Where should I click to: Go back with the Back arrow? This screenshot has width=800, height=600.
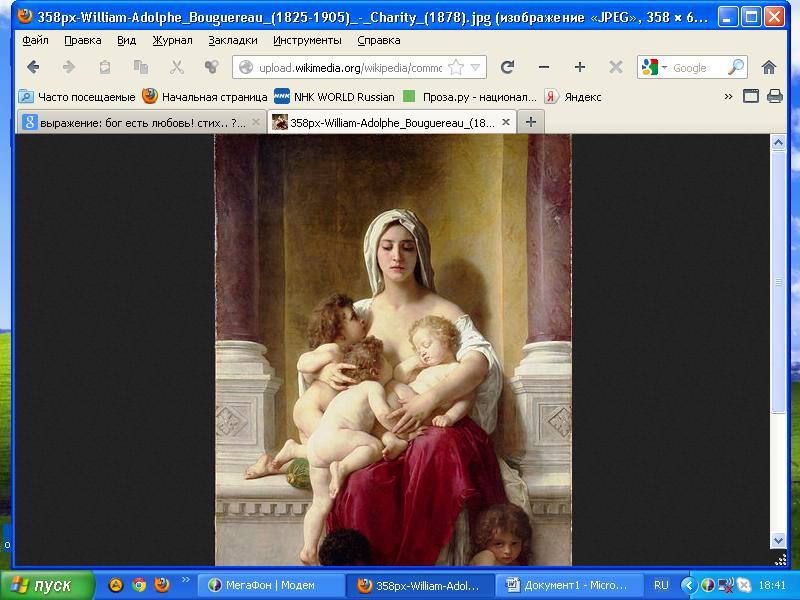click(33, 67)
